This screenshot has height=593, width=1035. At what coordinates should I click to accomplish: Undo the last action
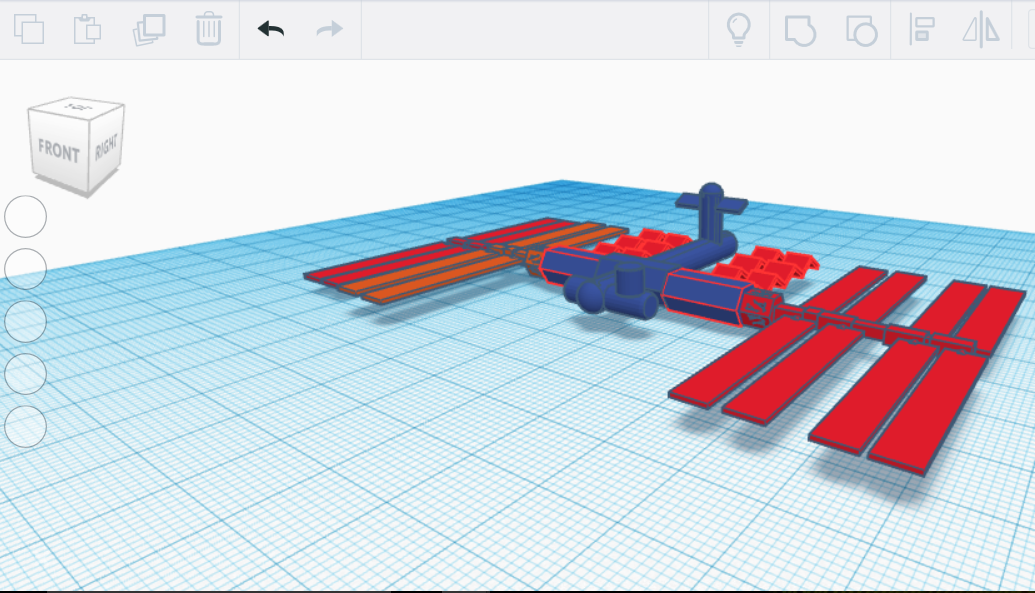pyautogui.click(x=269, y=30)
